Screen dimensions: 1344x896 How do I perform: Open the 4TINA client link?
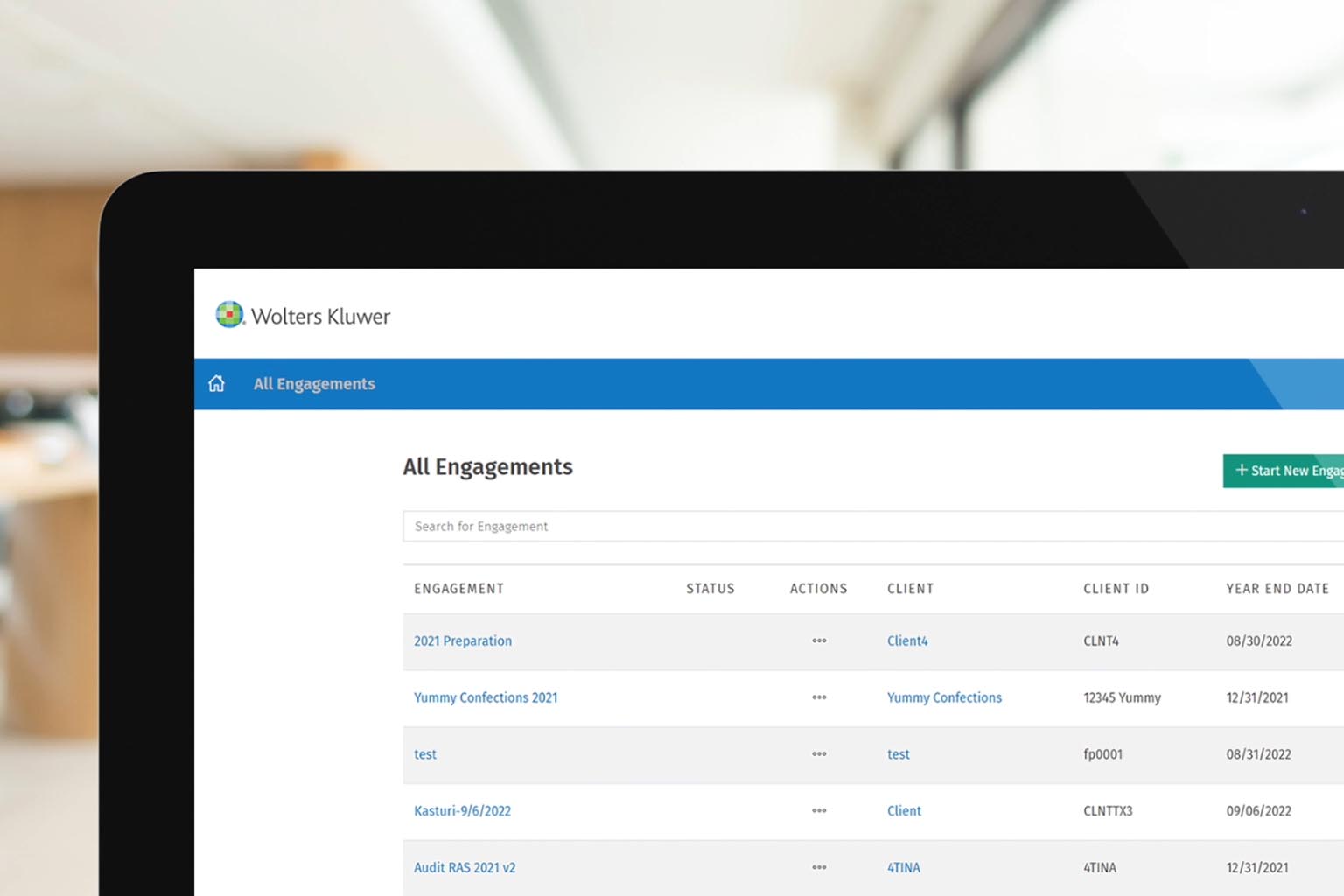point(904,868)
